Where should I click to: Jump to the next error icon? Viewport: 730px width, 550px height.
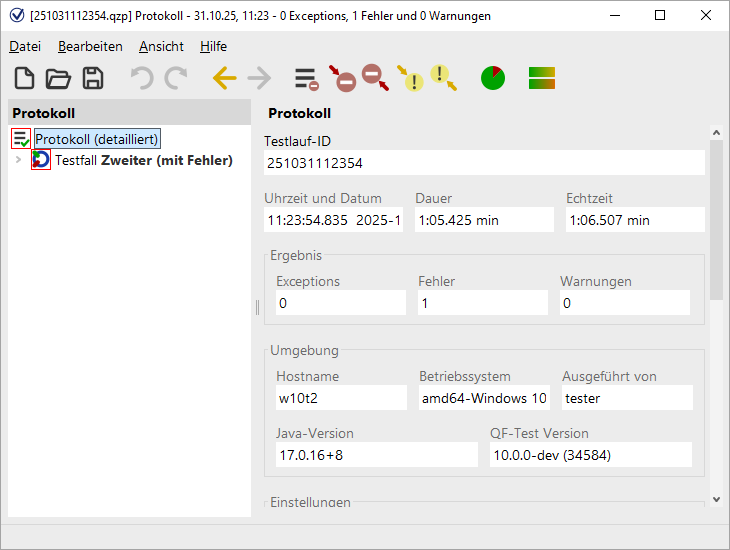coord(375,78)
